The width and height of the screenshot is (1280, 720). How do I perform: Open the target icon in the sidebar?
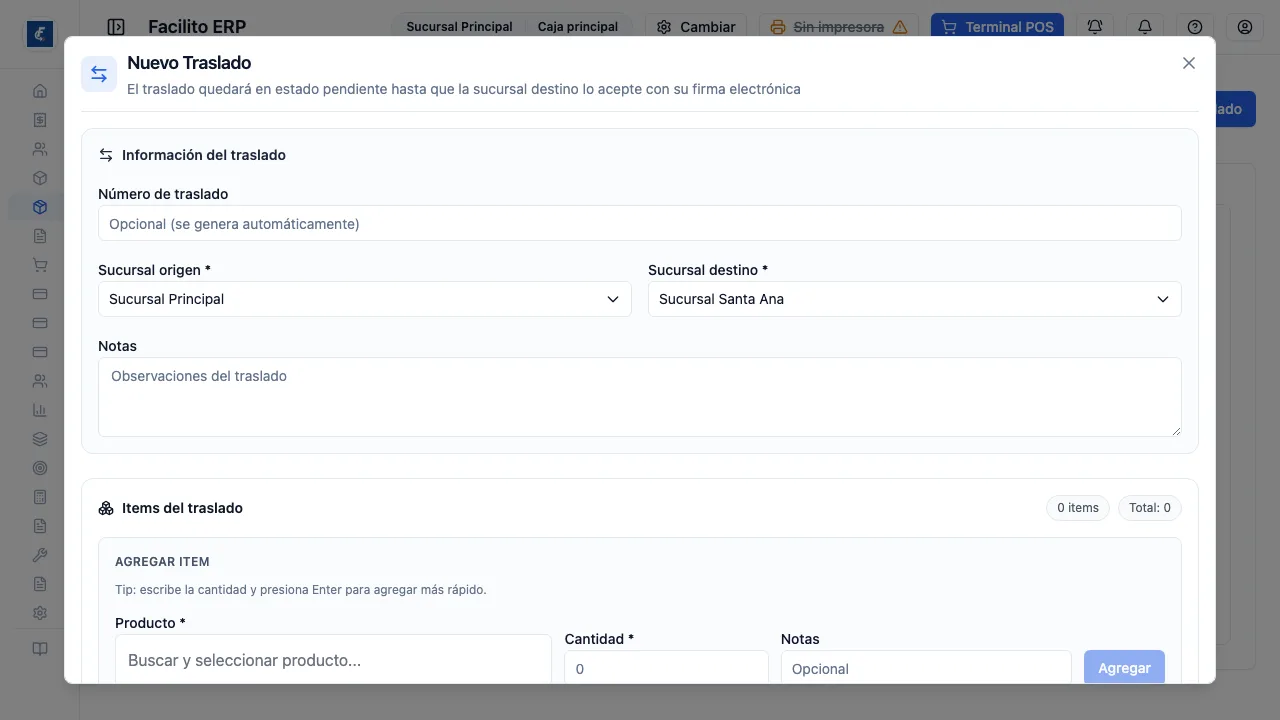40,468
